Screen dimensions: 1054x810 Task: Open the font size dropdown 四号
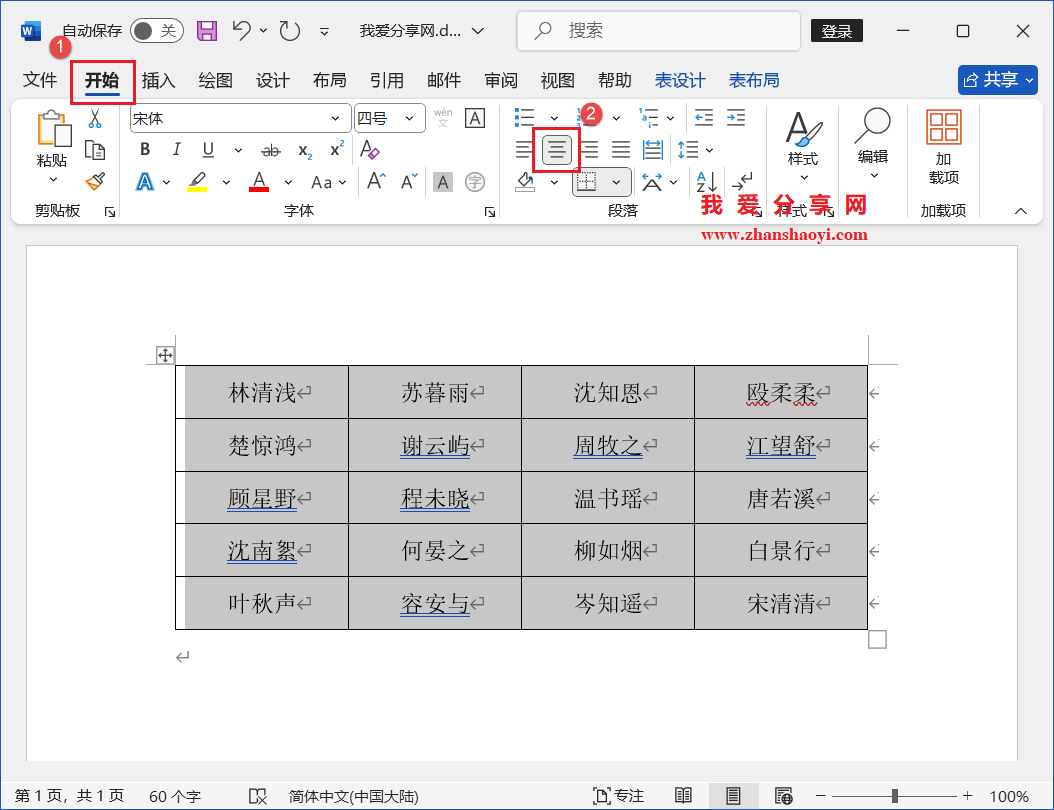pos(409,119)
